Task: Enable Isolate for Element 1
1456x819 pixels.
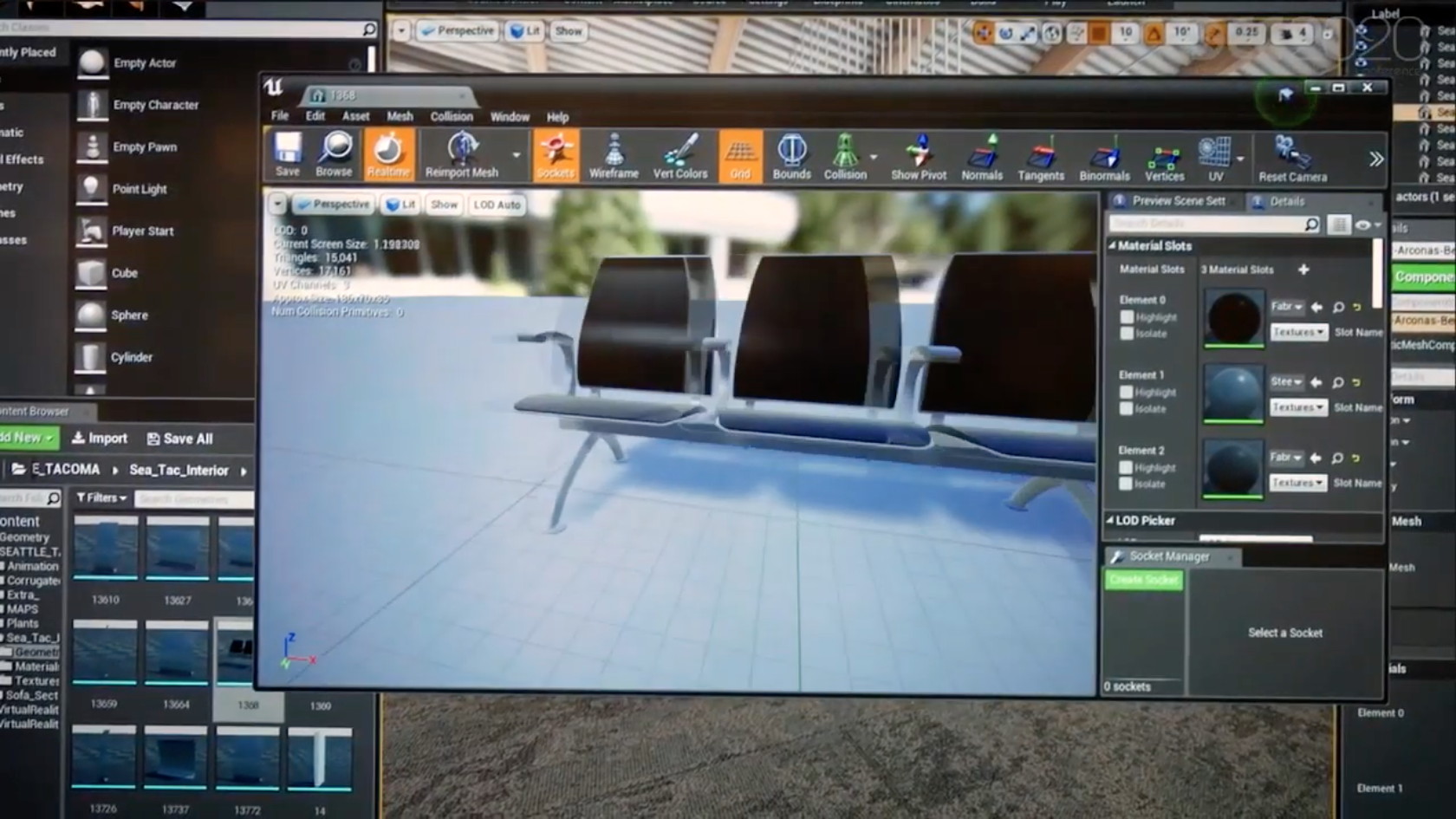Action: point(1126,409)
